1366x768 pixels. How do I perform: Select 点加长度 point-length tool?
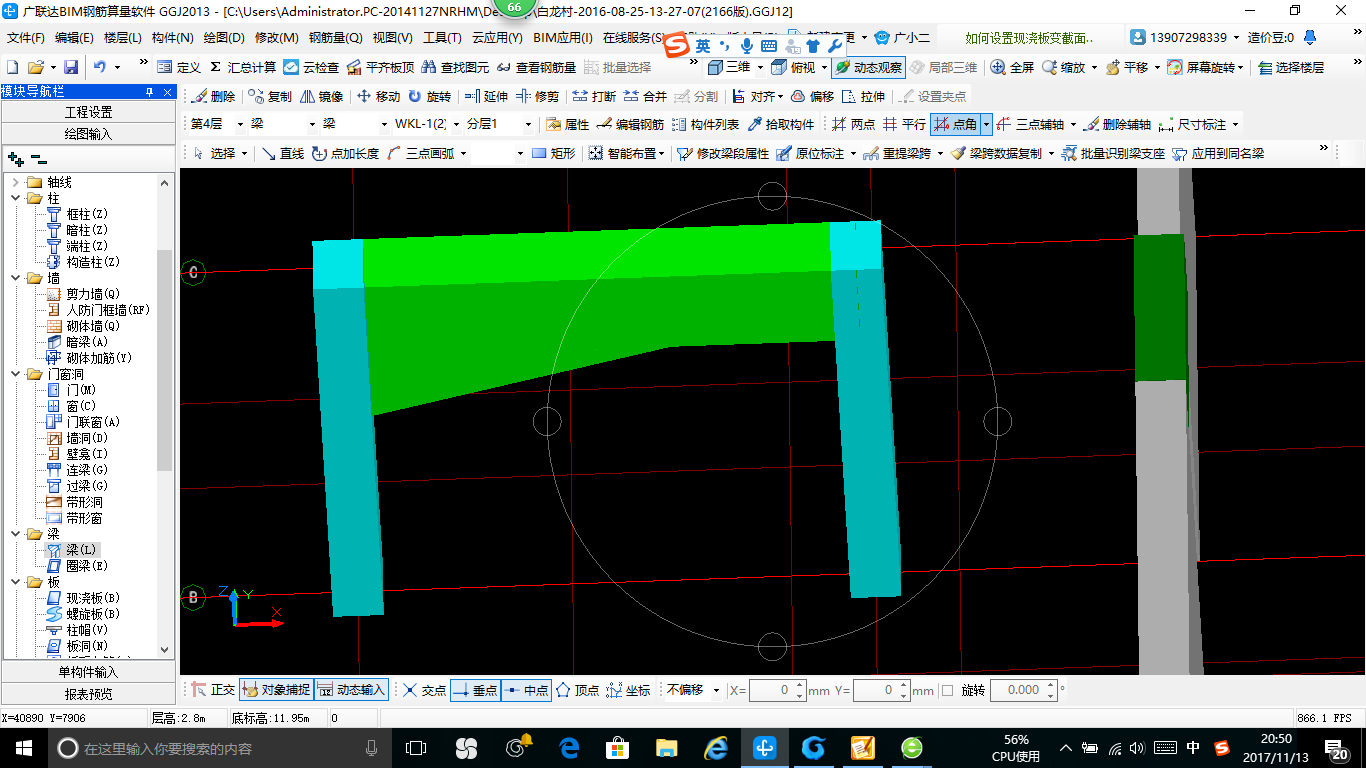point(345,154)
